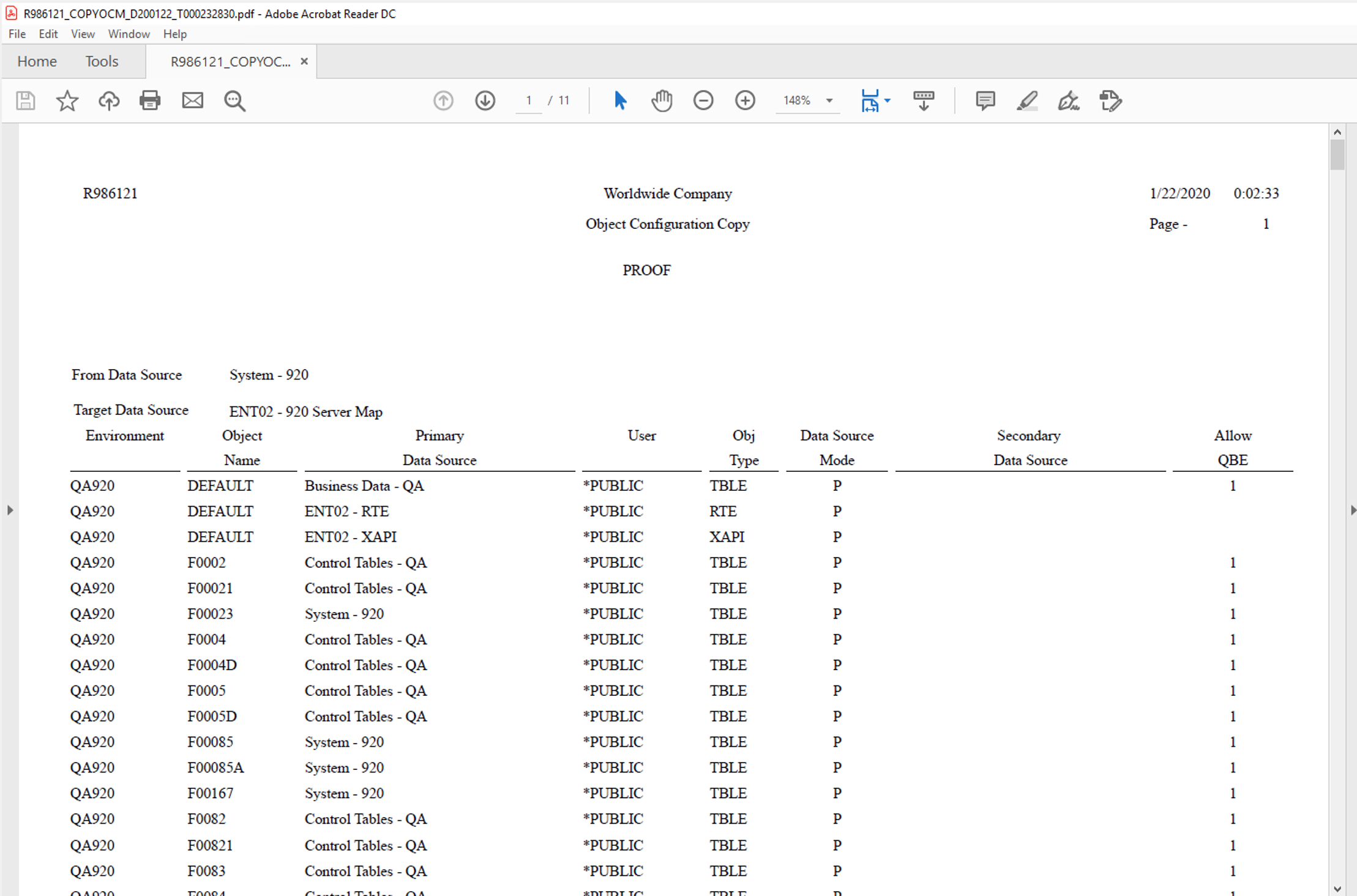This screenshot has height=896, width=1357.
Task: Switch to the Home tab
Action: pos(37,61)
